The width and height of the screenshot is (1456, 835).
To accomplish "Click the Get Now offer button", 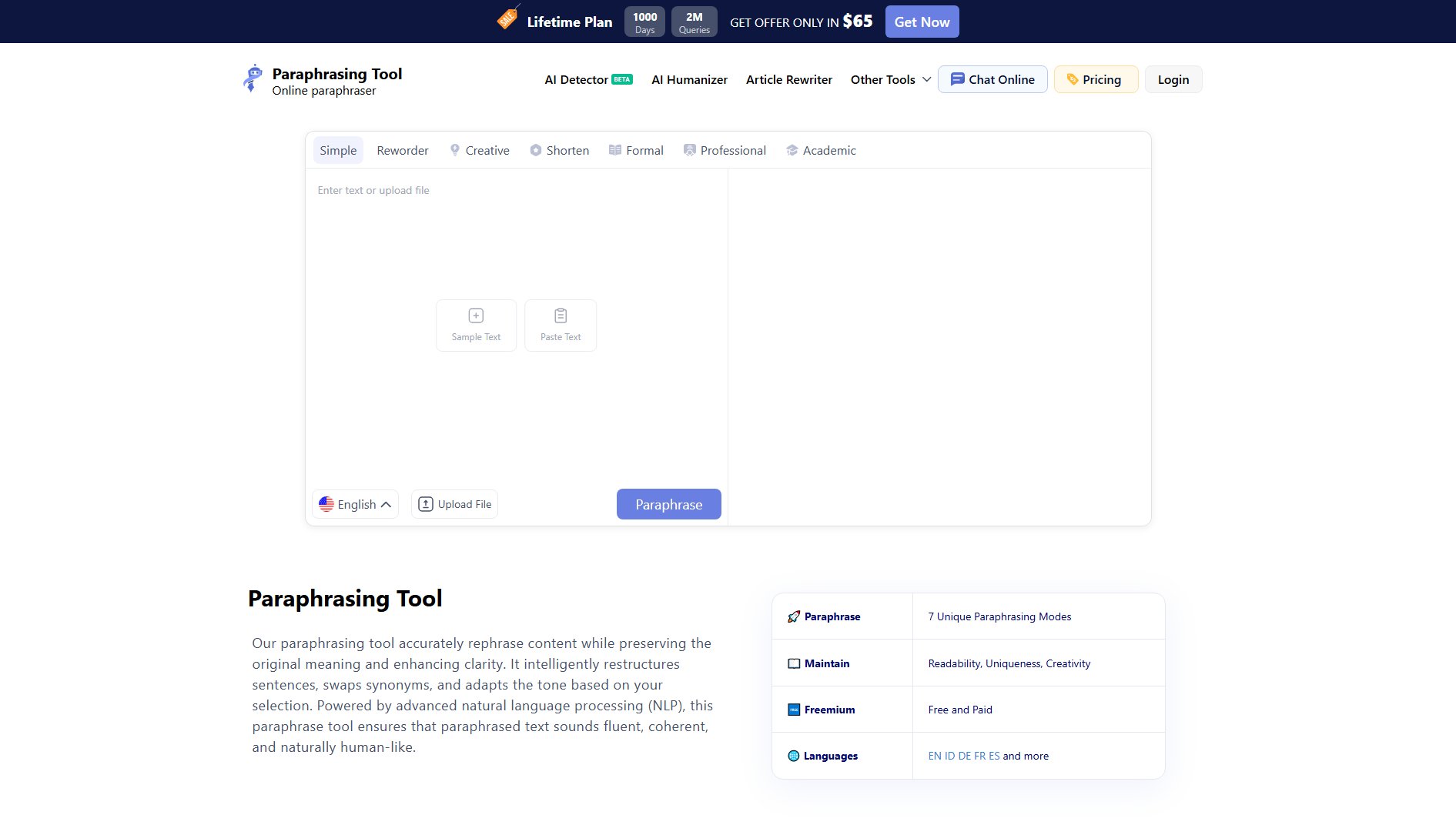I will [x=922, y=22].
